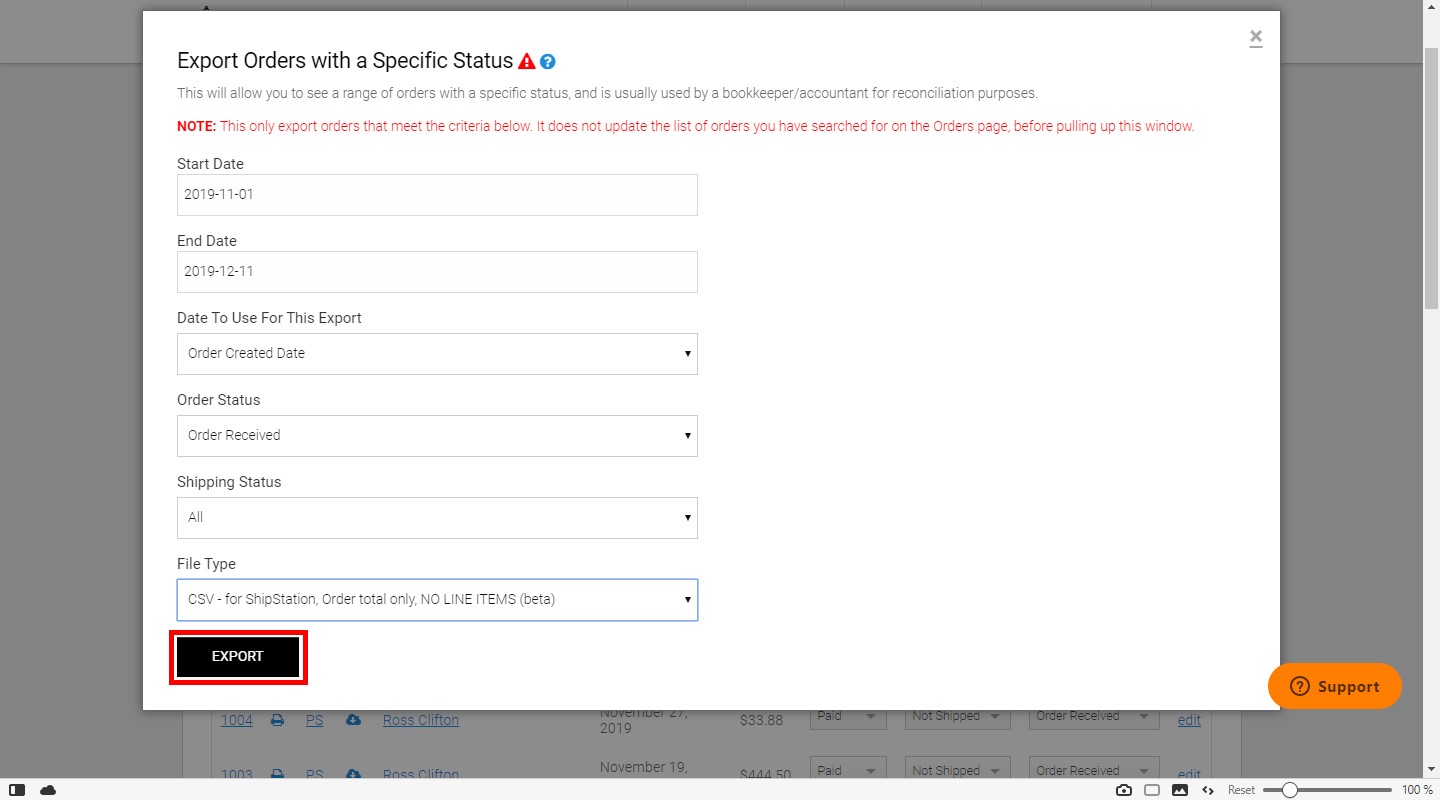Open the orange Support button
This screenshot has height=800, width=1440.
tap(1335, 686)
